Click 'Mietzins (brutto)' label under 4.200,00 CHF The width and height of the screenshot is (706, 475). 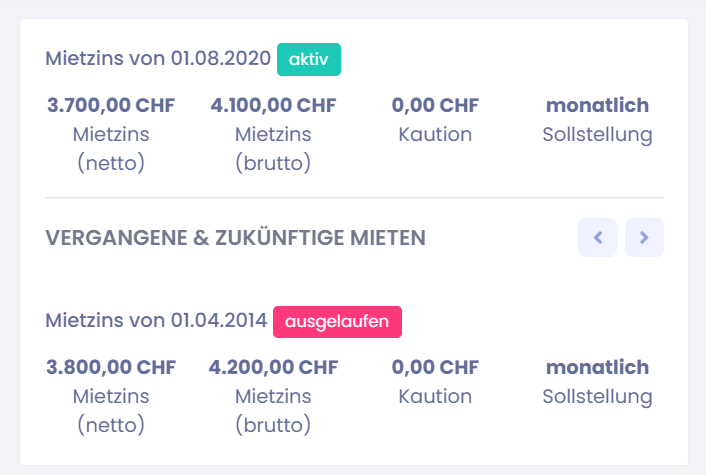pos(273,410)
